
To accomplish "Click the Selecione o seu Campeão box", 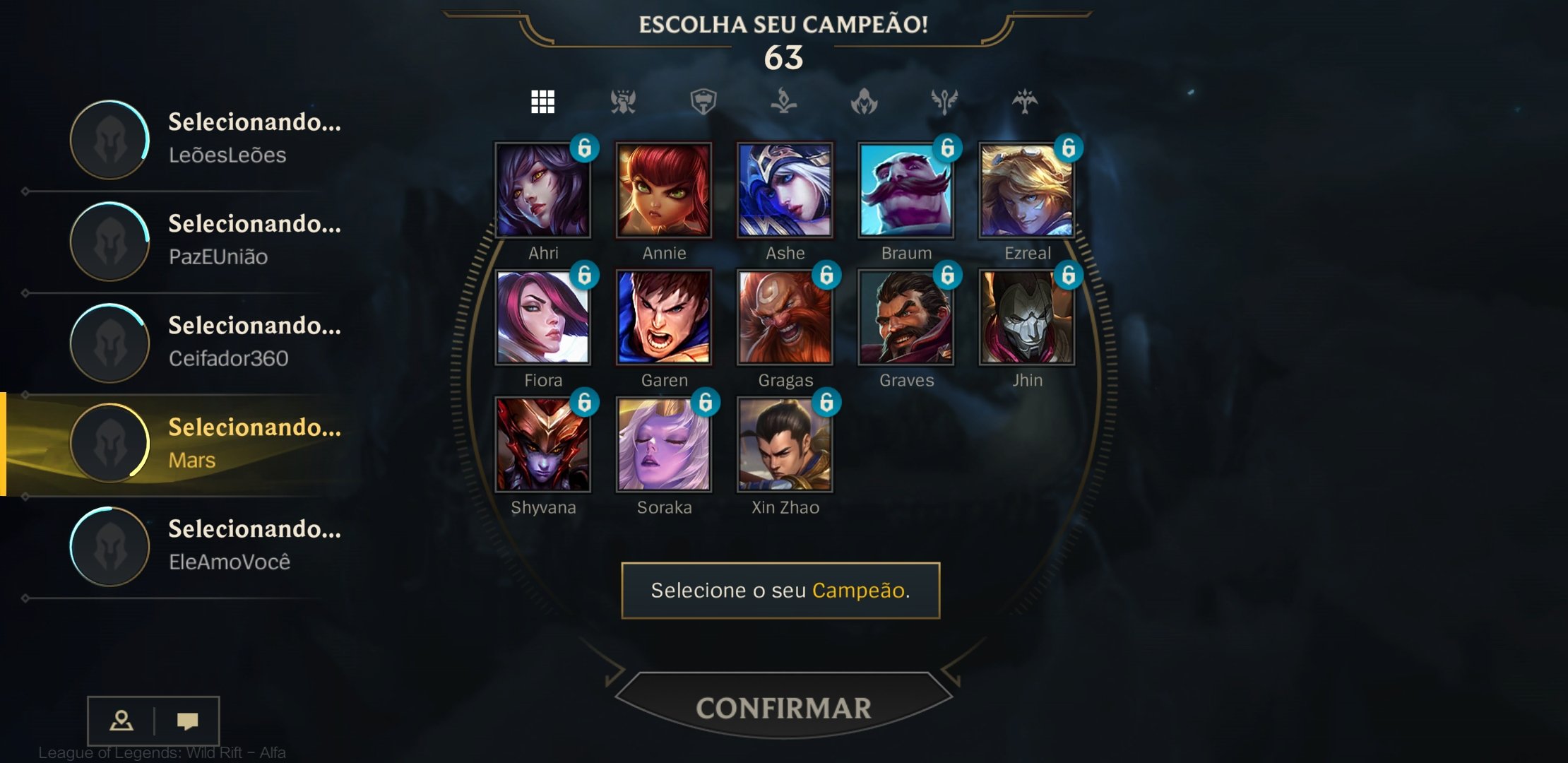I will 780,591.
